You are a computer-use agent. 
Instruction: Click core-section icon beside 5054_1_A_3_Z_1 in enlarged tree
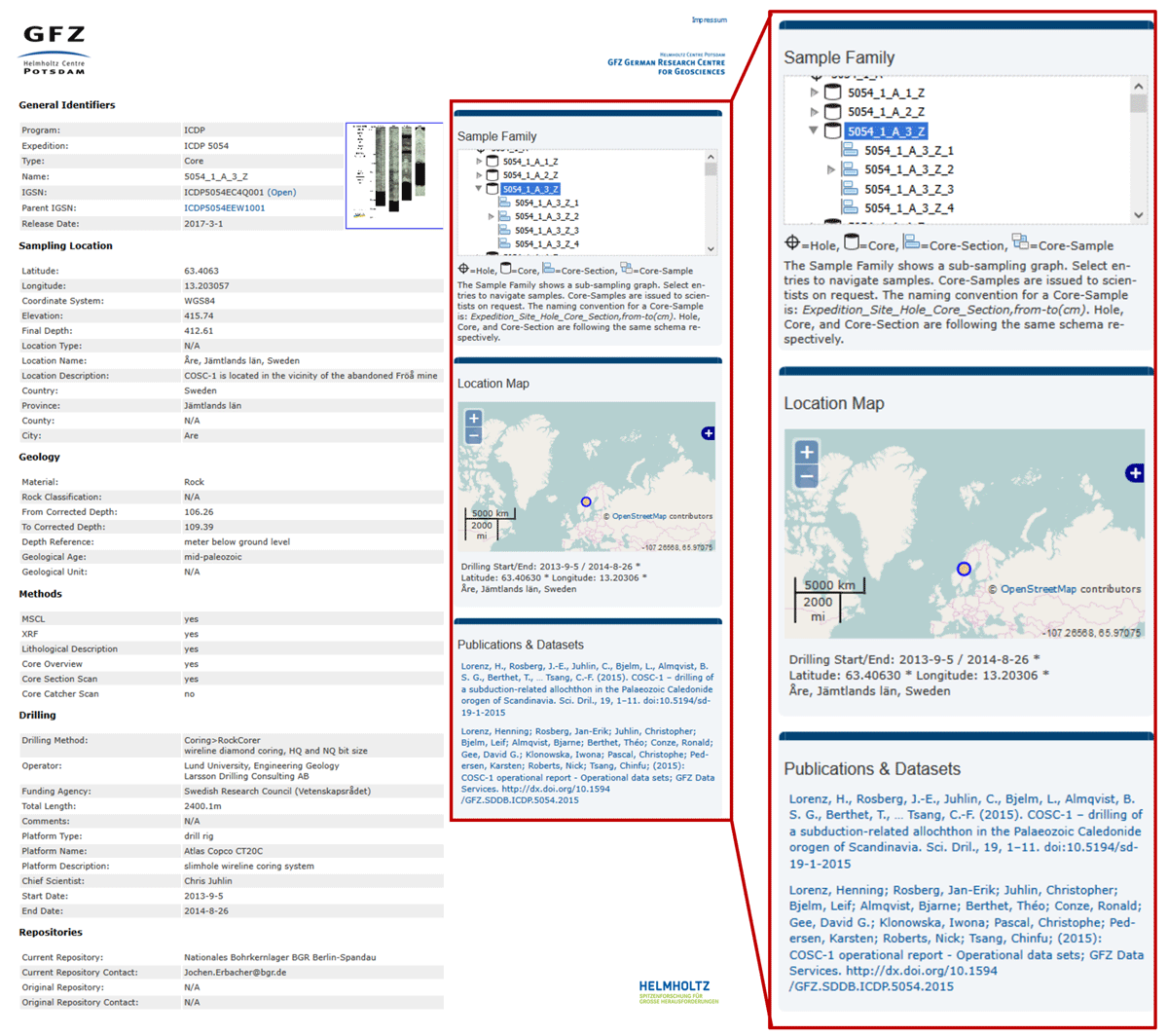pyautogui.click(x=850, y=150)
